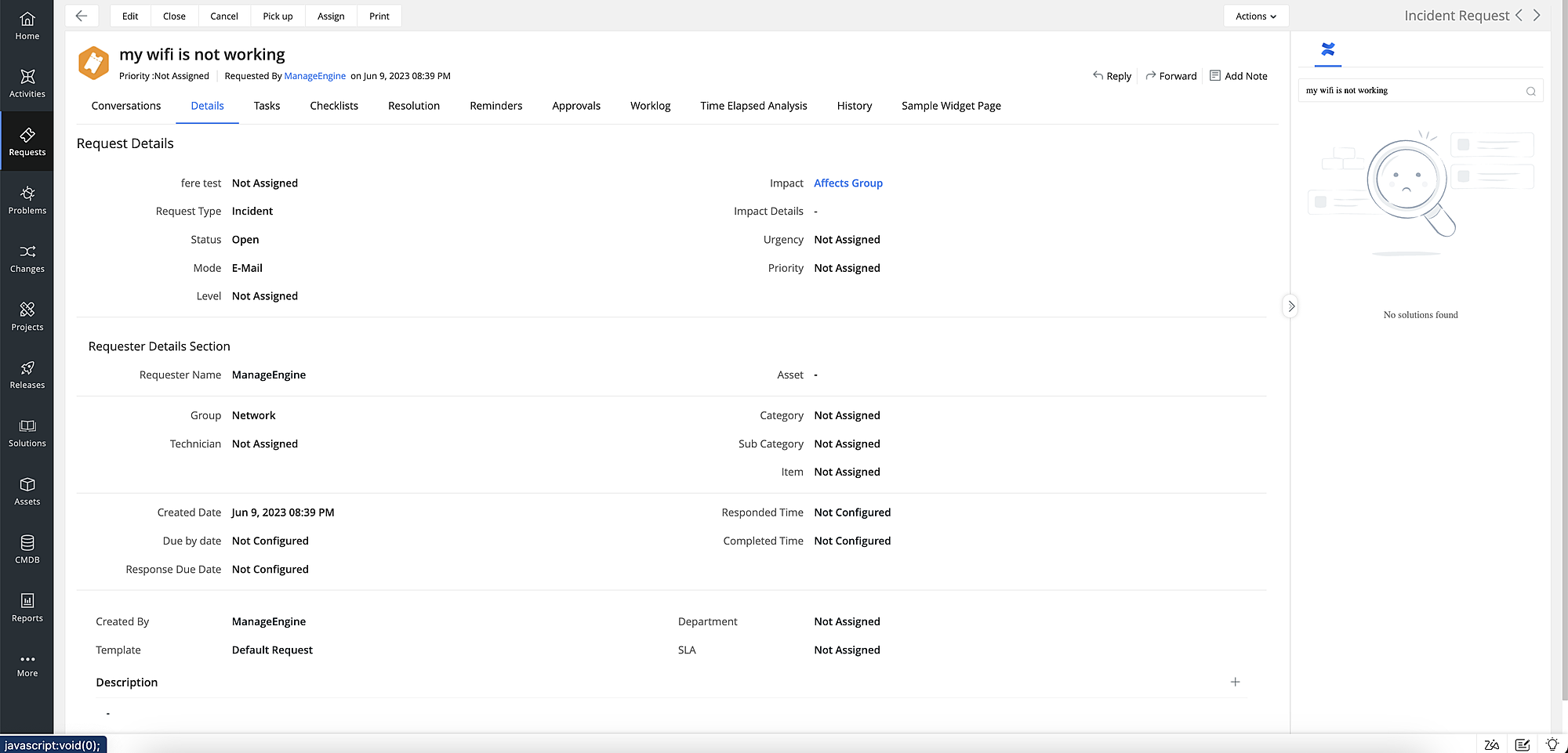Viewport: 1568px width, 753px height.
Task: Open the Solutions module
Action: [x=27, y=433]
